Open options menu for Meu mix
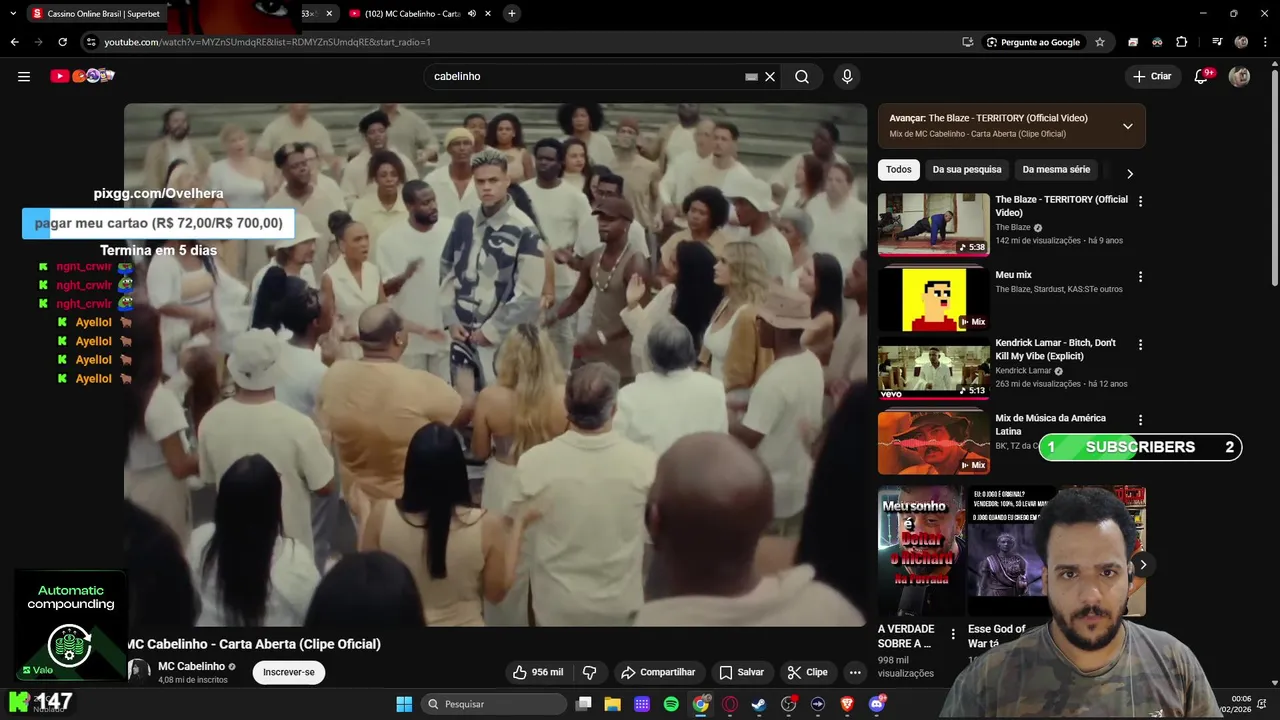The image size is (1280, 720). coord(1140,277)
